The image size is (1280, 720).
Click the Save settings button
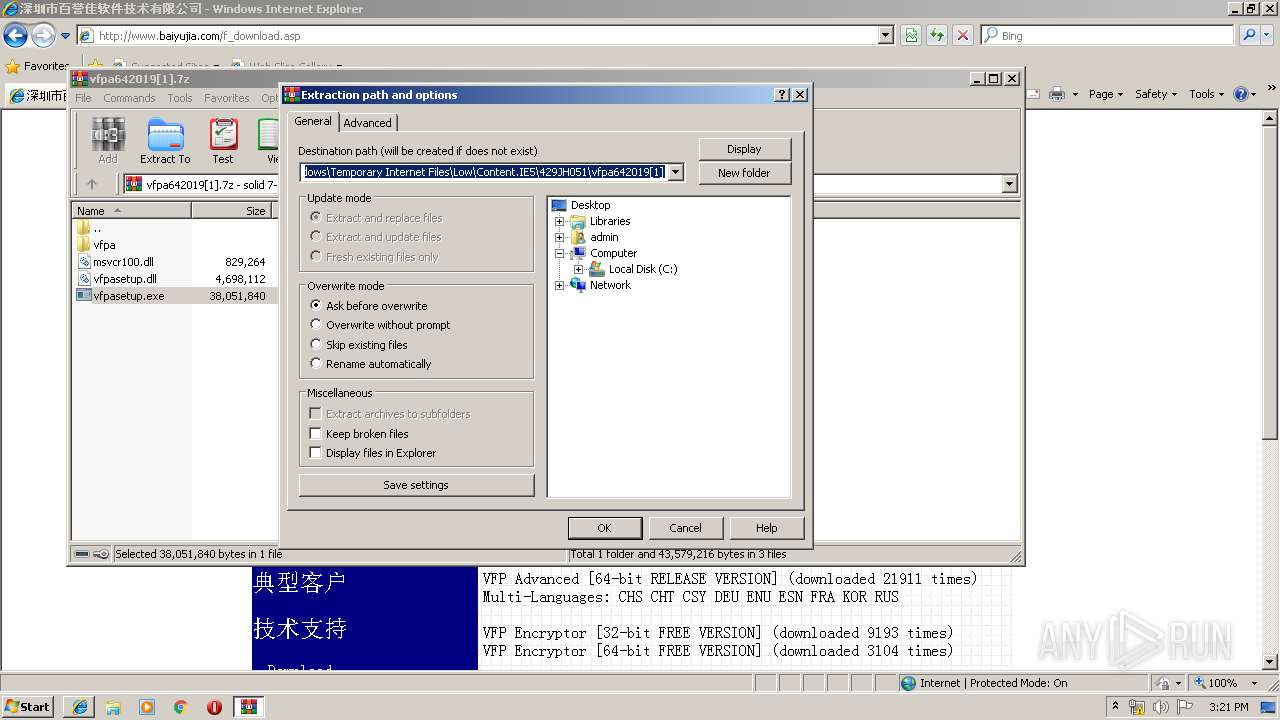416,485
